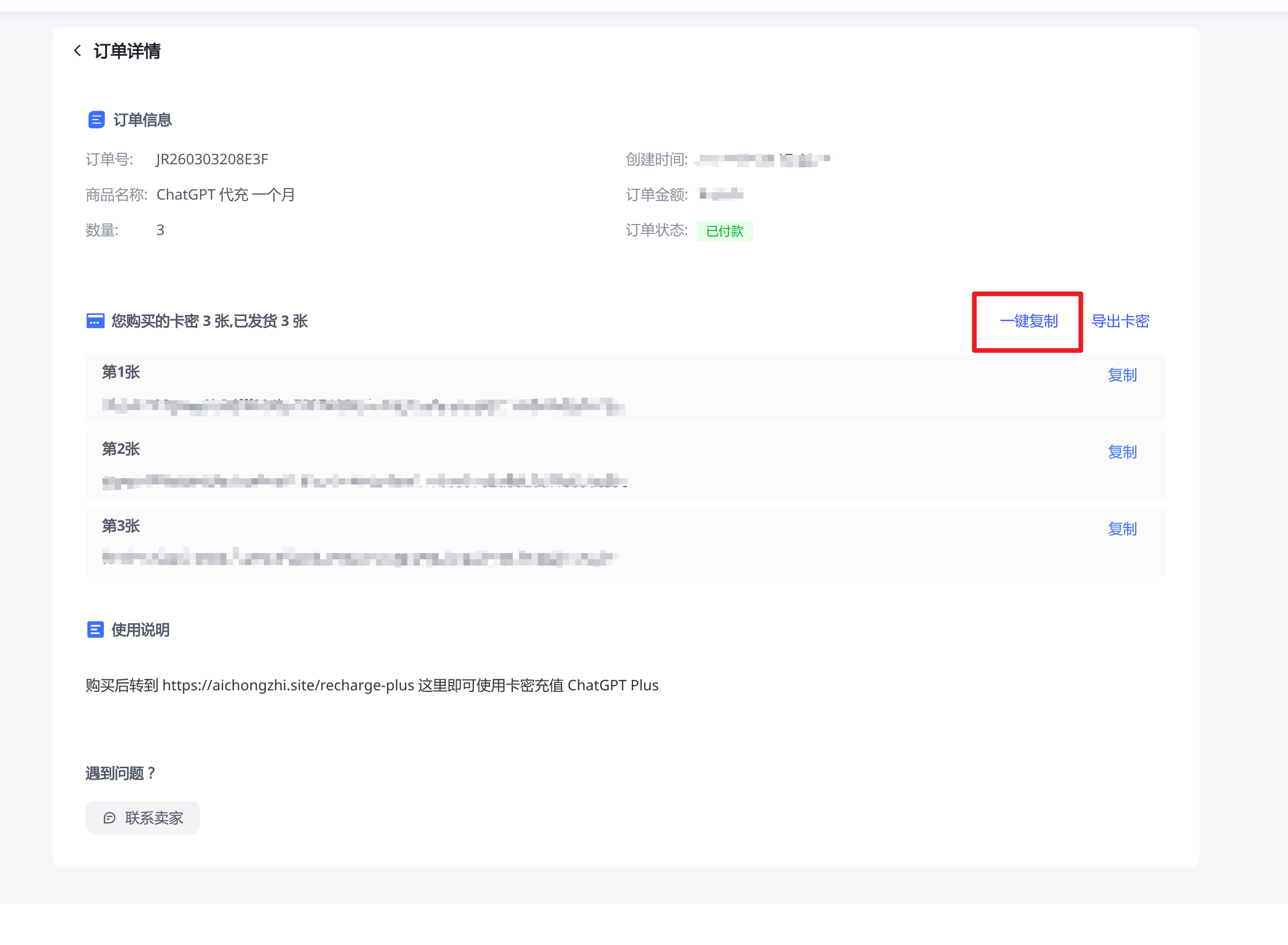
Task: Click product name ChatGPT 代充 一个月
Action: coord(225,194)
